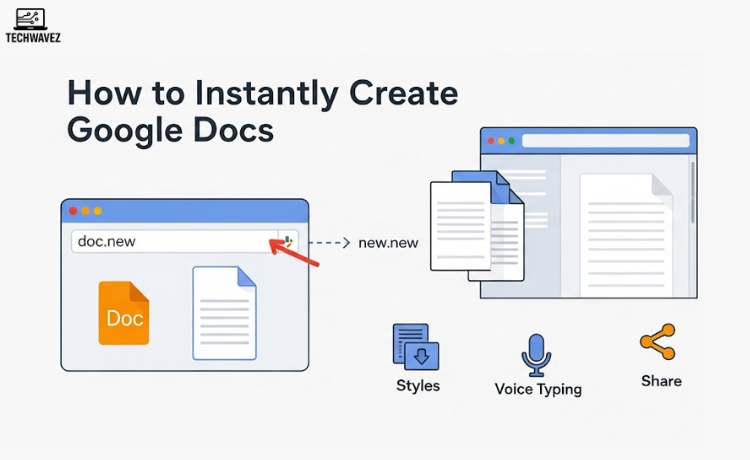Click the Styles icon

pos(415,347)
